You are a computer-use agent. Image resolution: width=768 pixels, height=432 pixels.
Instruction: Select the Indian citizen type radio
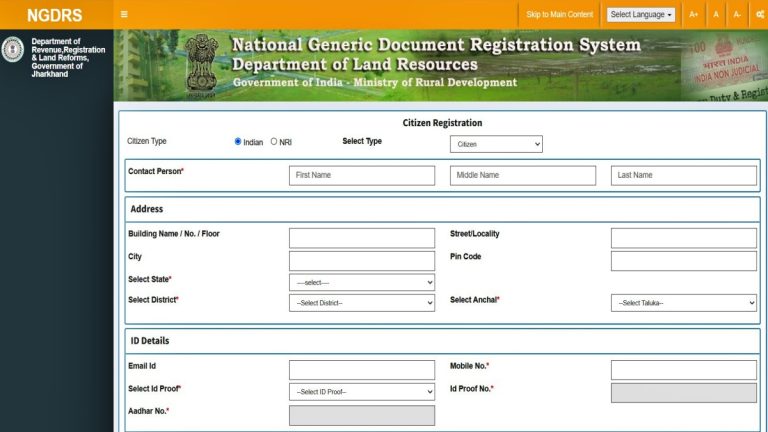tap(238, 142)
